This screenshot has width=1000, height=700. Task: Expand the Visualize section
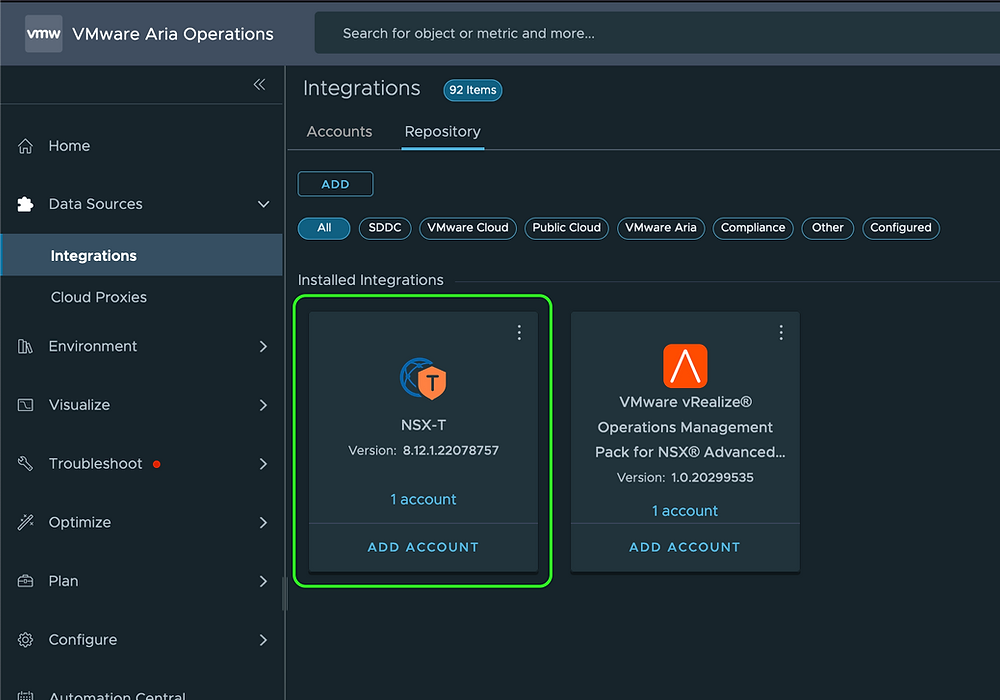263,405
